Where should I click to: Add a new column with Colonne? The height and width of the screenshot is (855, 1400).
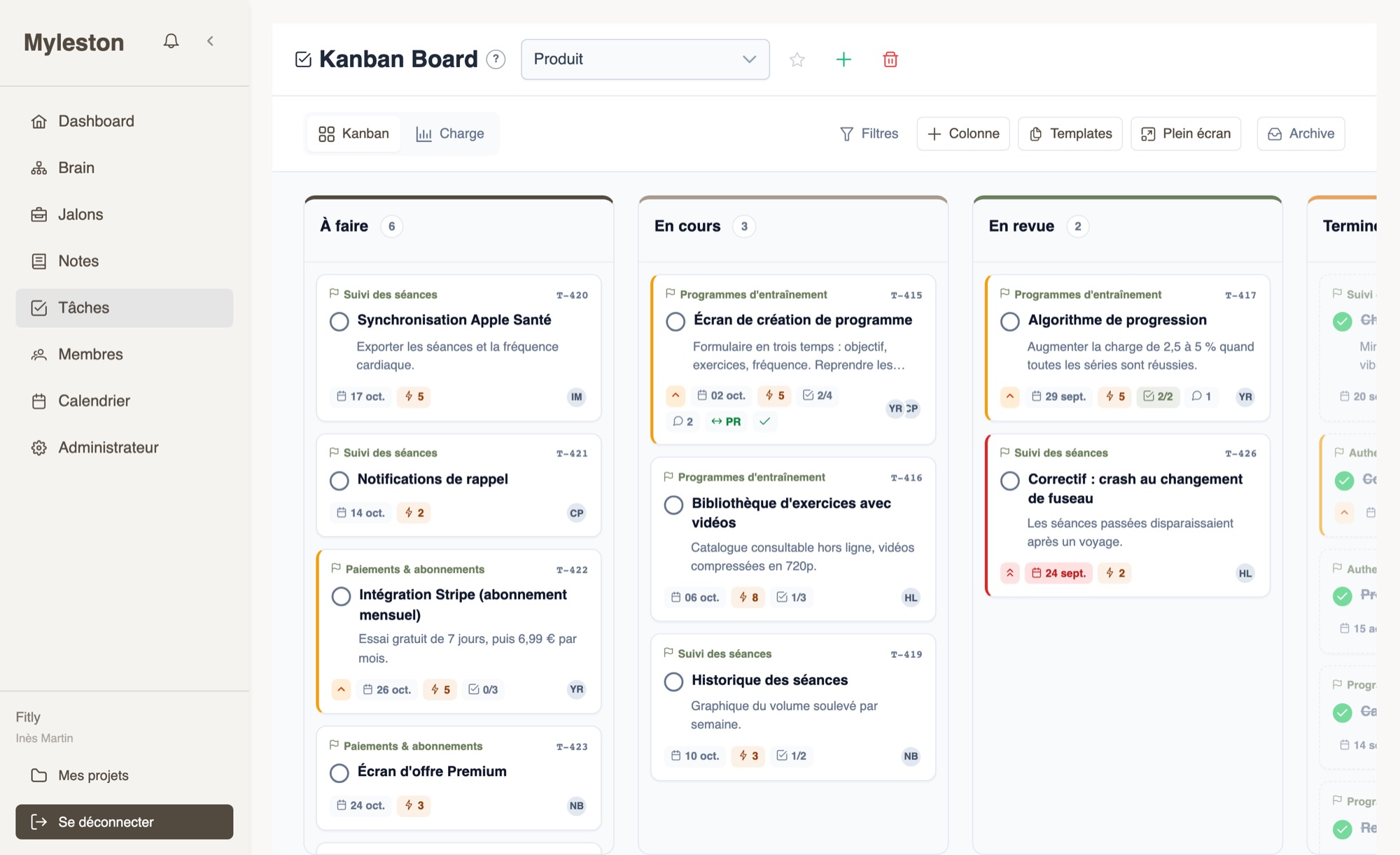coord(963,134)
